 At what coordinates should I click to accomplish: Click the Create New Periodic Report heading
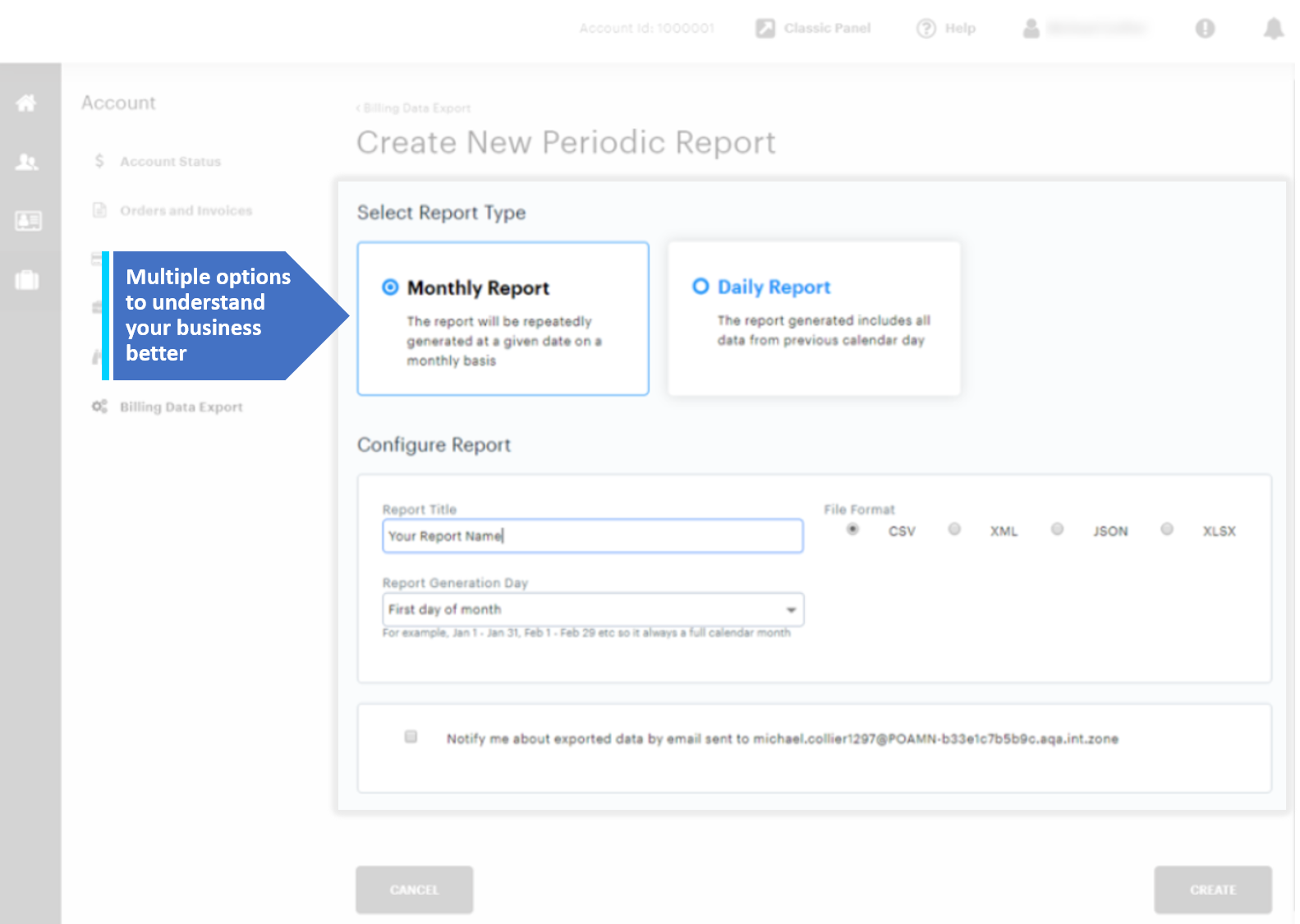(566, 143)
